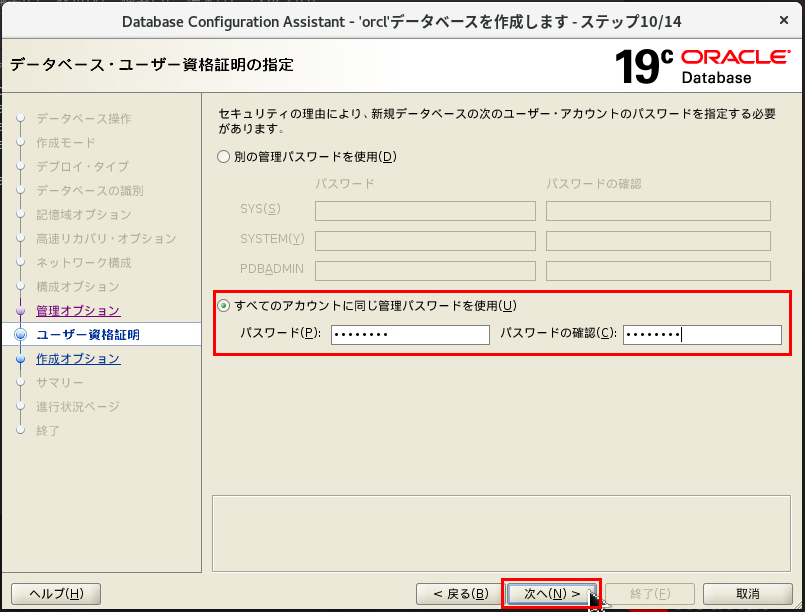Screen dimensions: 805x612
Task: Click the パスワード(P) input field
Action: [x=410, y=332]
